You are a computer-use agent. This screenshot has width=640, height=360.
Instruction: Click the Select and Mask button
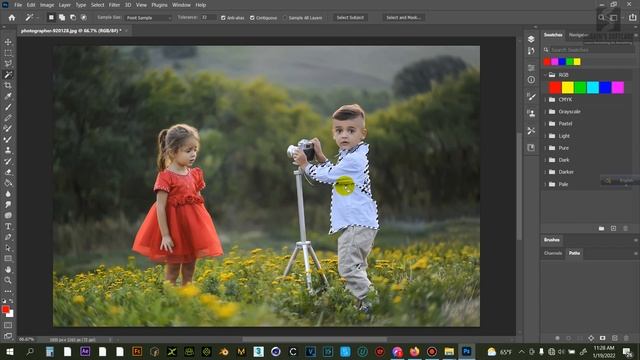[x=404, y=18]
